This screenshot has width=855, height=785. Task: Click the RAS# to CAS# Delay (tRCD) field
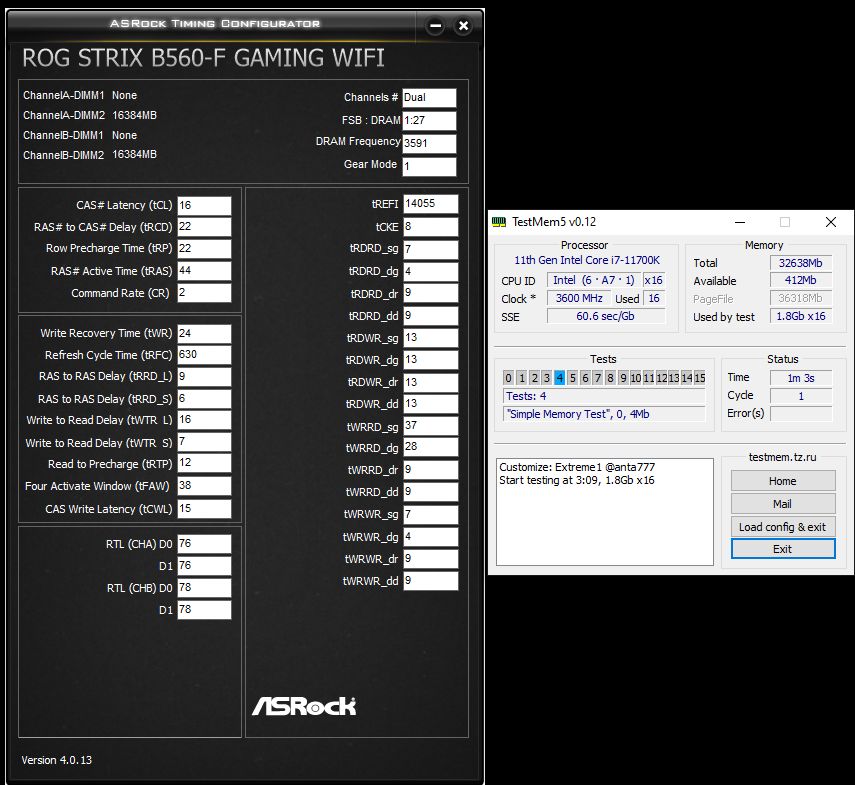[x=204, y=227]
